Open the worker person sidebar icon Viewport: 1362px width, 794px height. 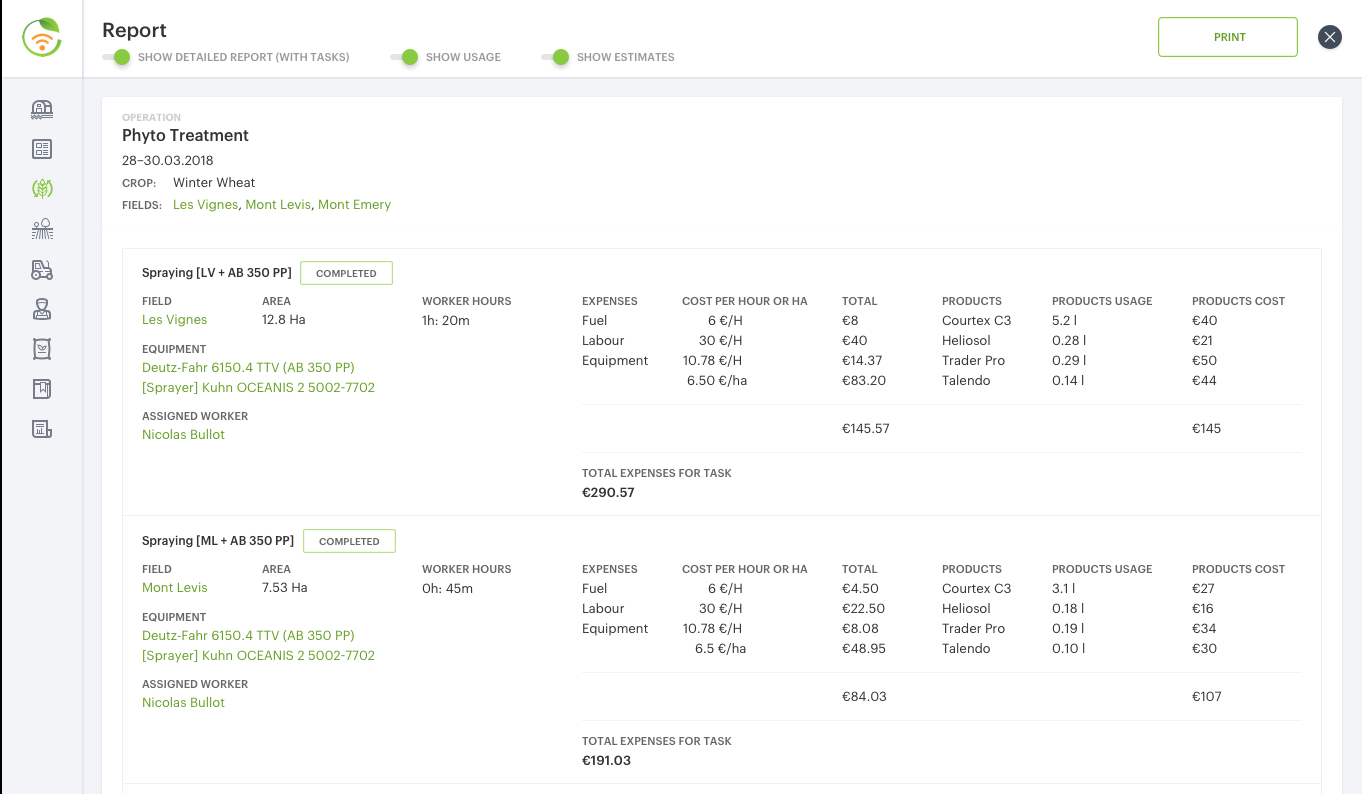tap(42, 309)
